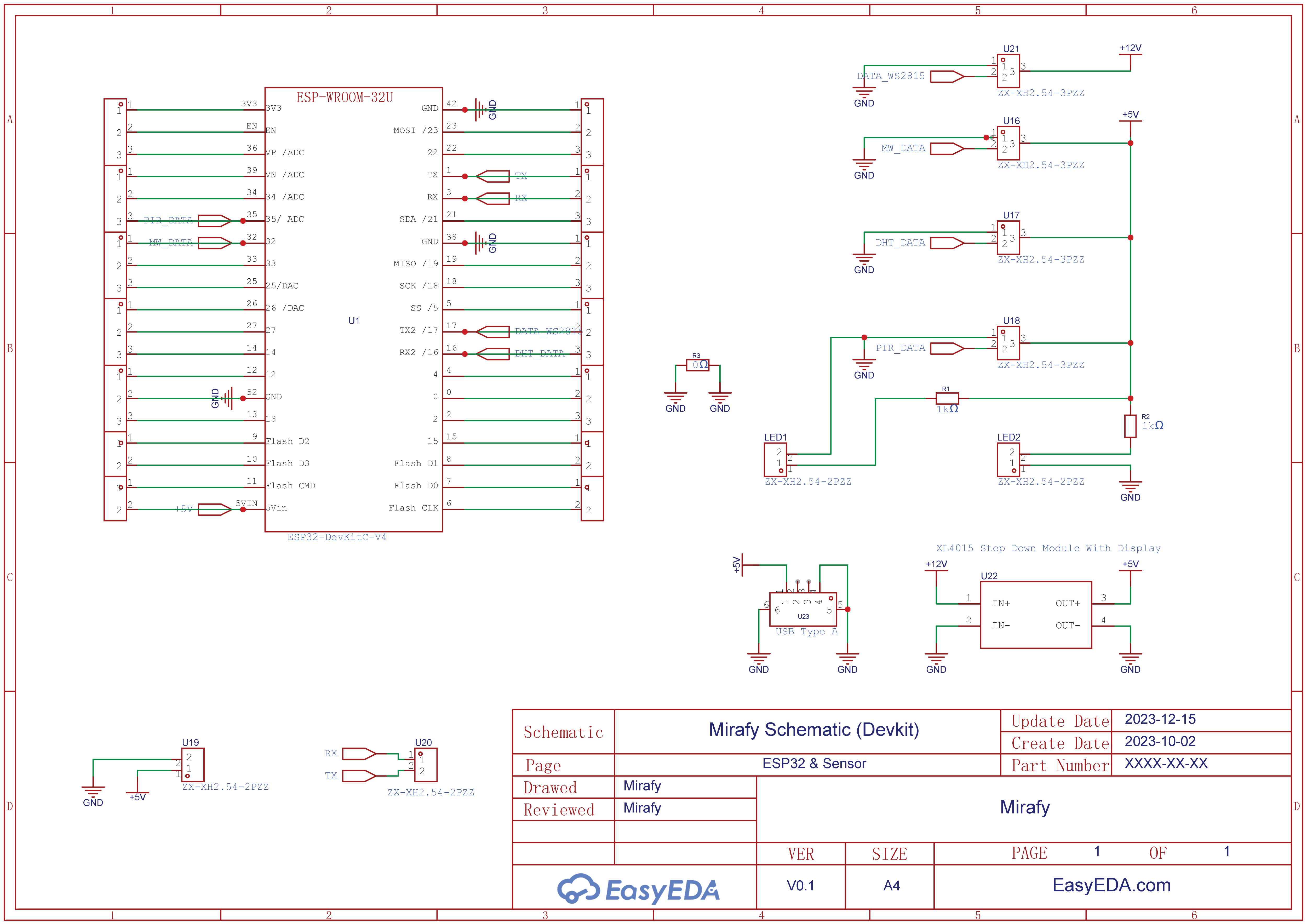
Task: Select the PIR_DATA net port at pin 35
Action: (x=215, y=220)
